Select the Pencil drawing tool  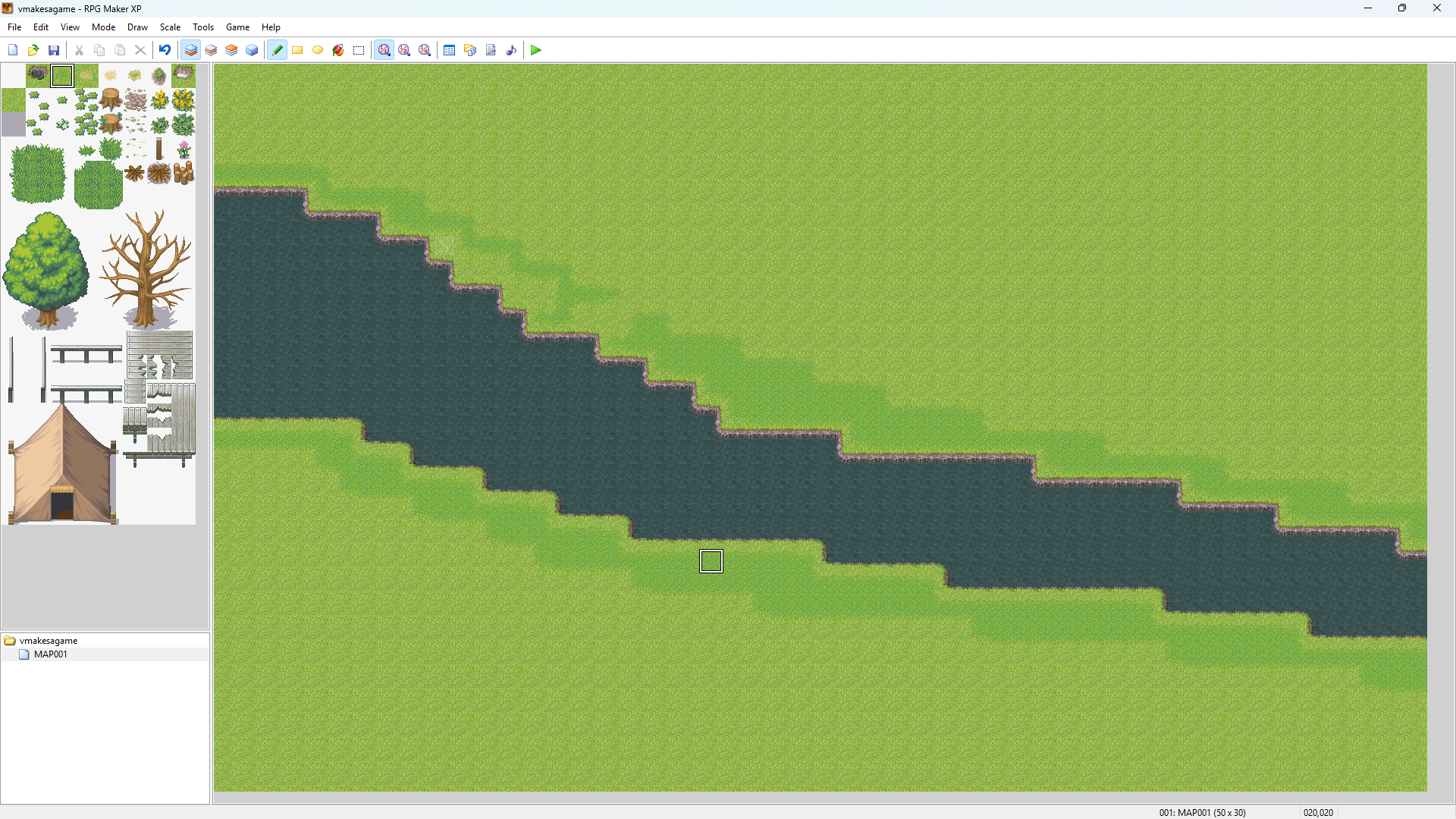click(x=278, y=50)
